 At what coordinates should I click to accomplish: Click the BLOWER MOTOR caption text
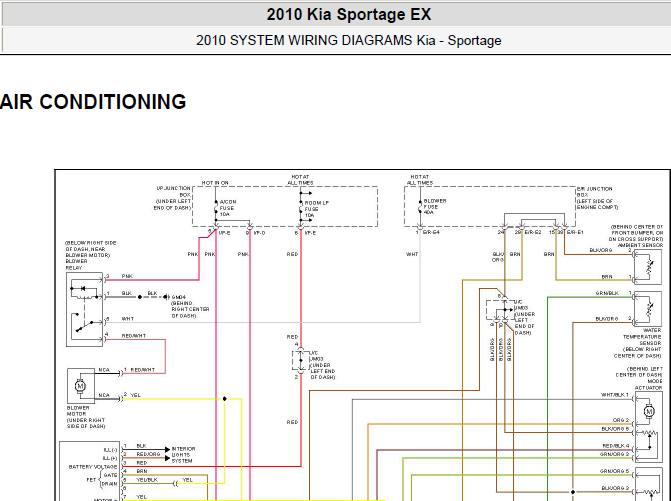pyautogui.click(x=86, y=417)
